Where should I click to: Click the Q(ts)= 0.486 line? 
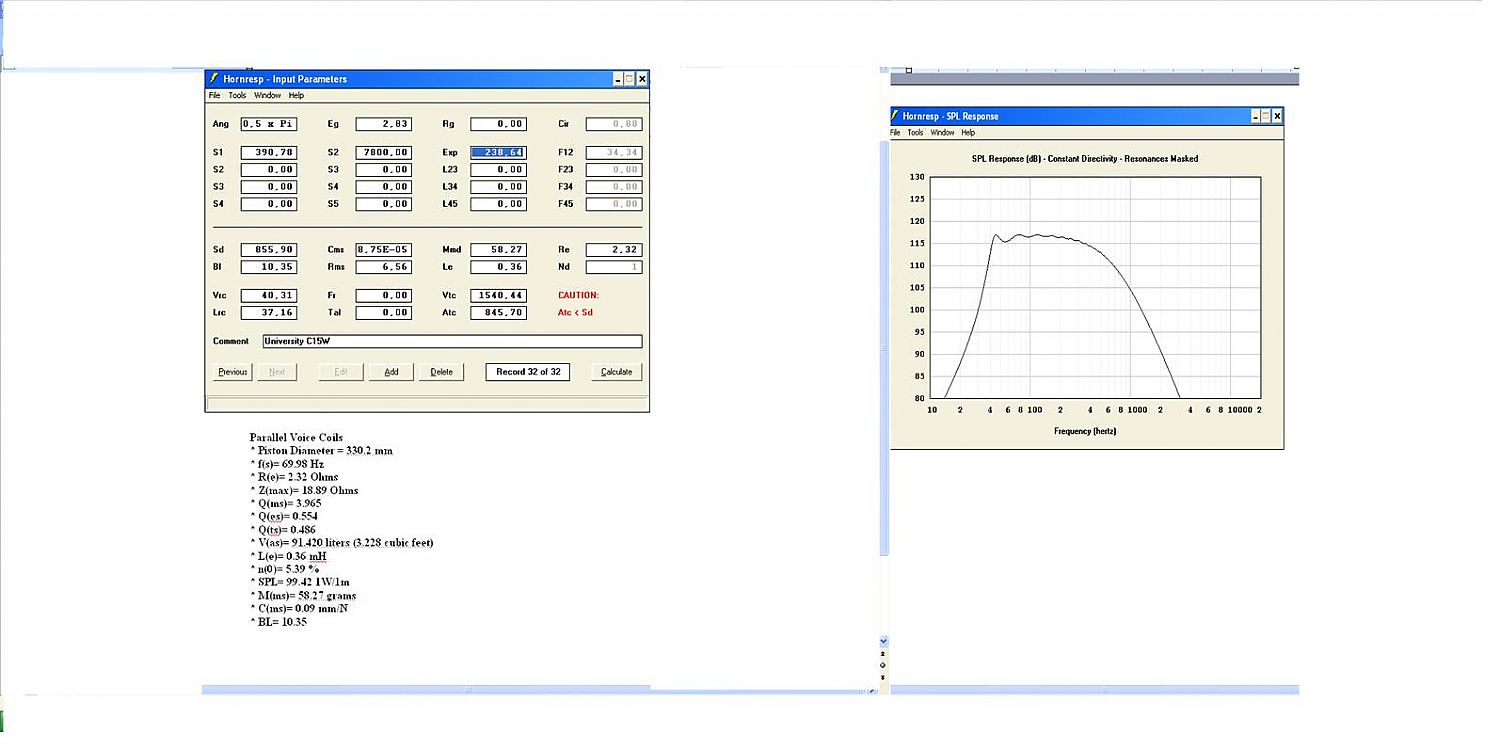(x=285, y=529)
